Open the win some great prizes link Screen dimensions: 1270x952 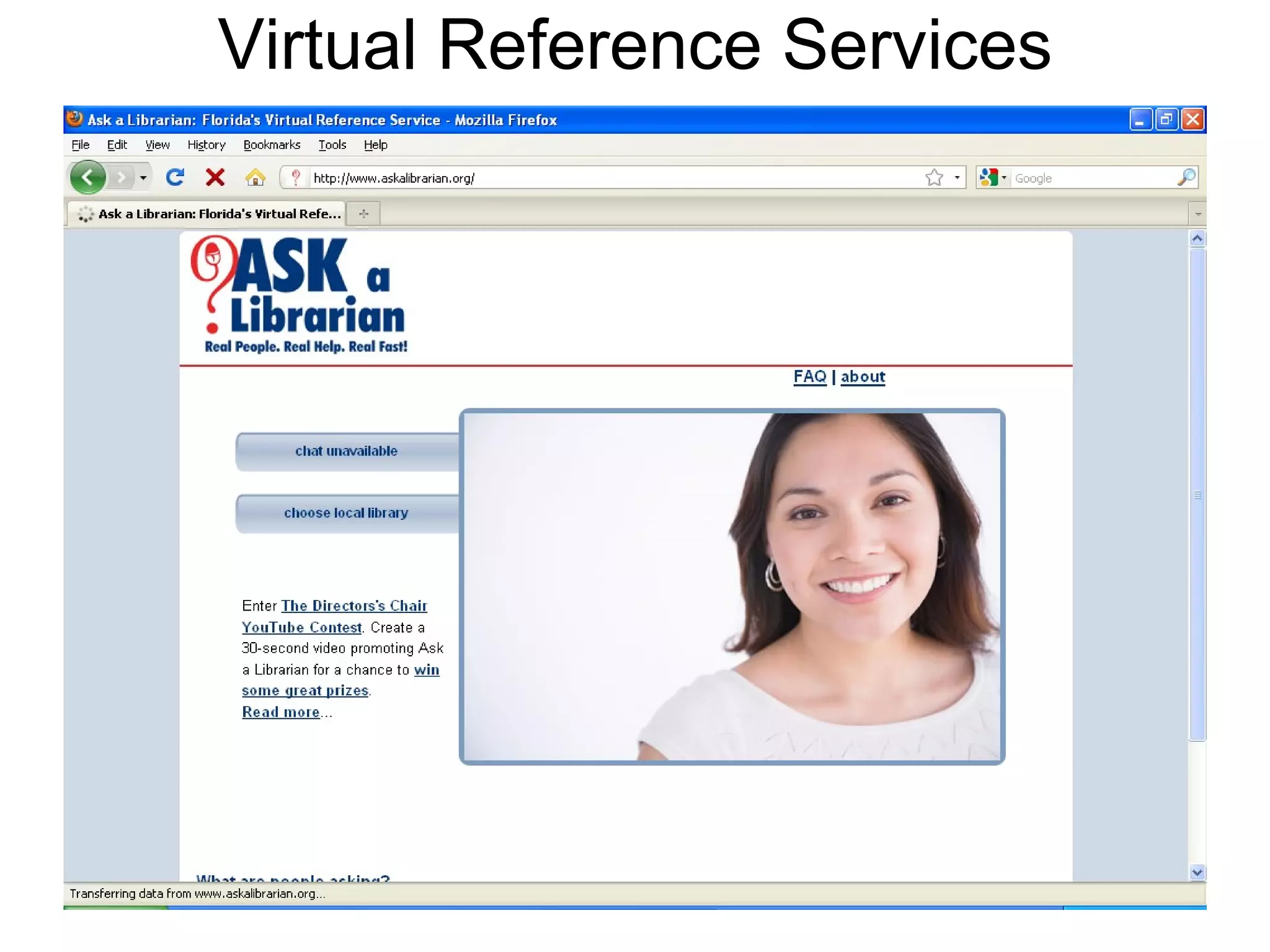pyautogui.click(x=340, y=681)
